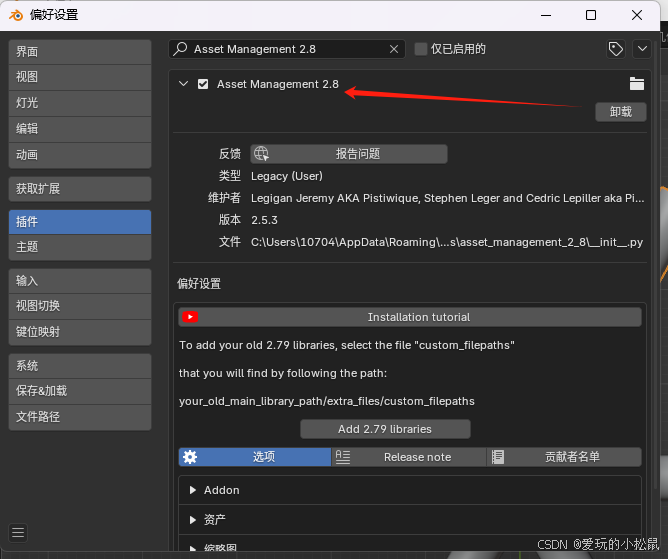Clear the add-on search text
Image resolution: width=668 pixels, height=559 pixels.
tap(394, 49)
